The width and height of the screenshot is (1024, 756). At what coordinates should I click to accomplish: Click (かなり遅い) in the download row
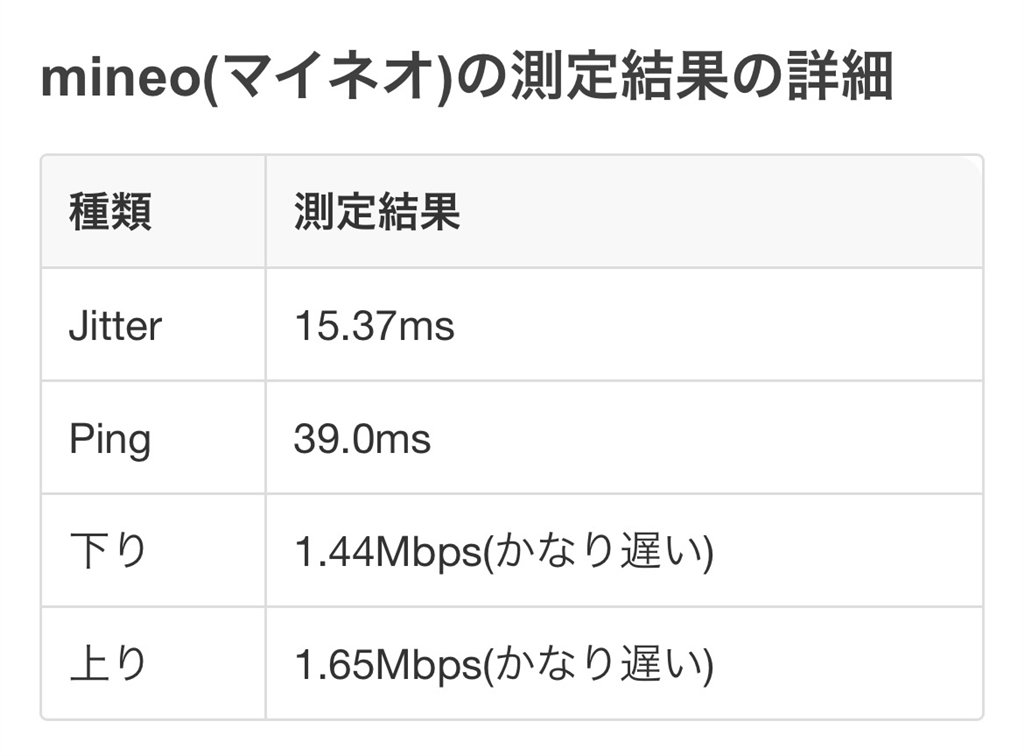point(599,552)
